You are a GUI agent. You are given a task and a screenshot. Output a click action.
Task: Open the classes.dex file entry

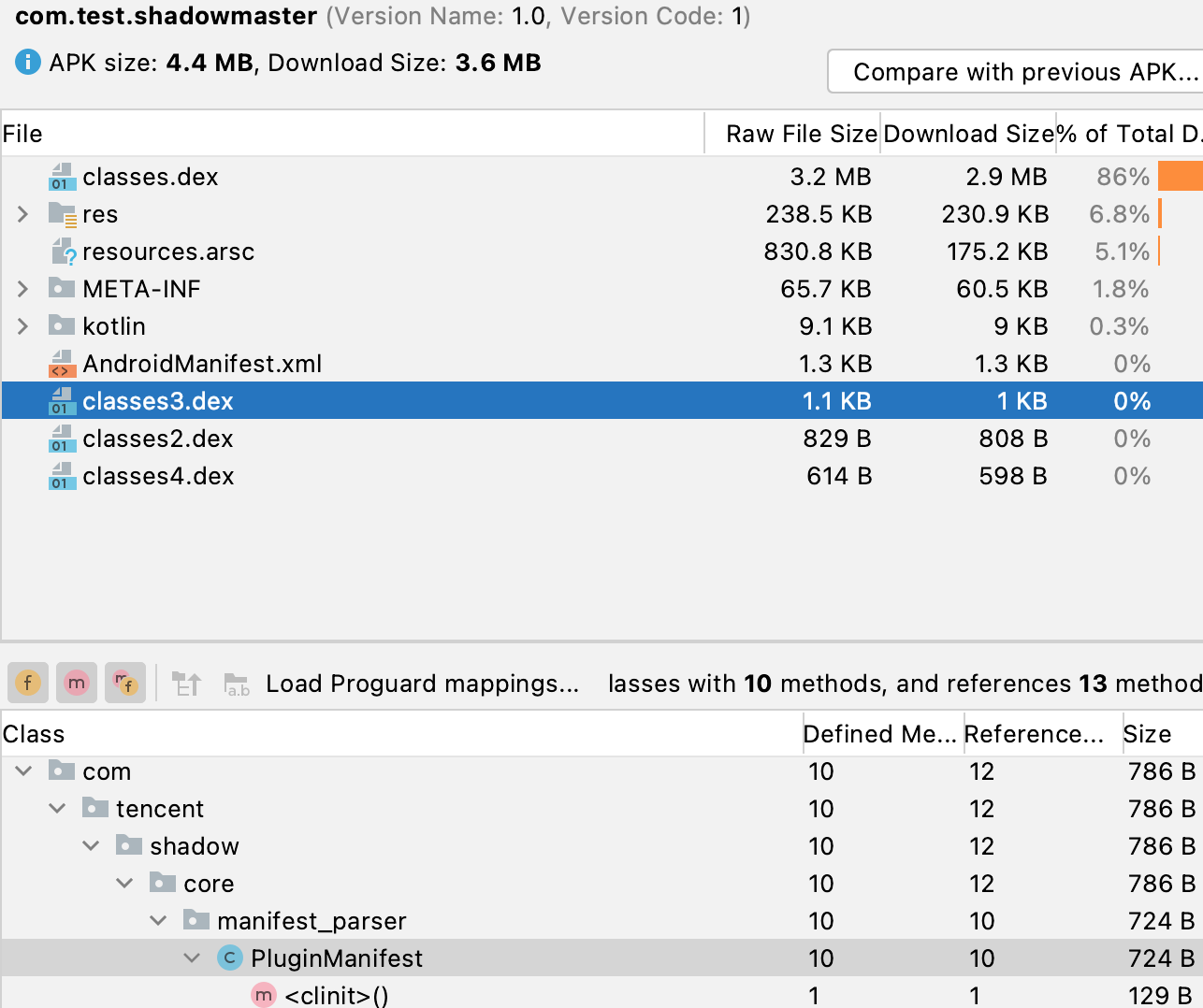point(150,177)
